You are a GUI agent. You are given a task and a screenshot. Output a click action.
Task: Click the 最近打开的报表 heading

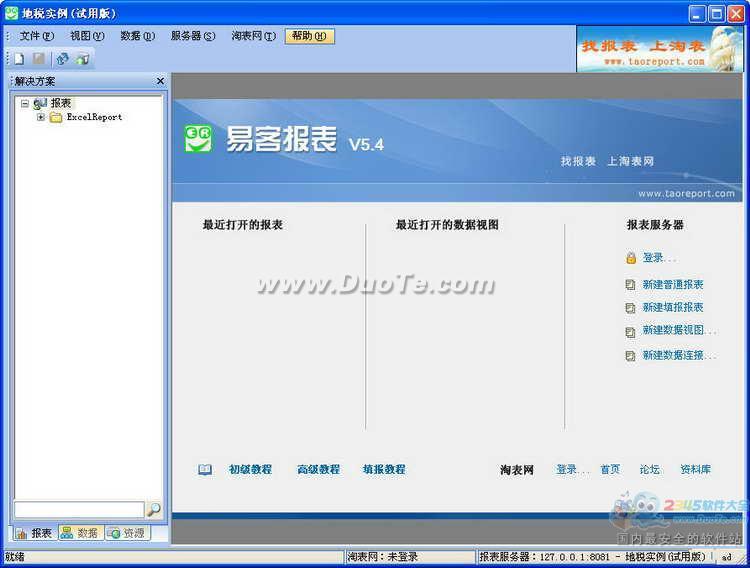[x=243, y=224]
